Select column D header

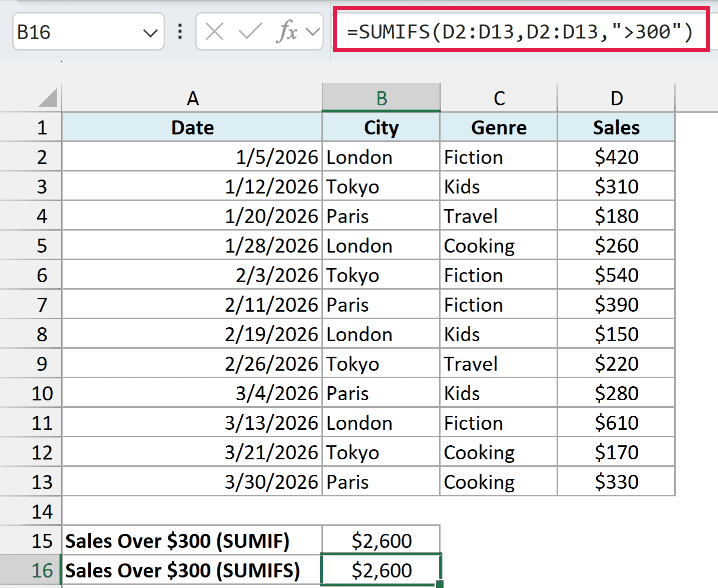pos(616,98)
